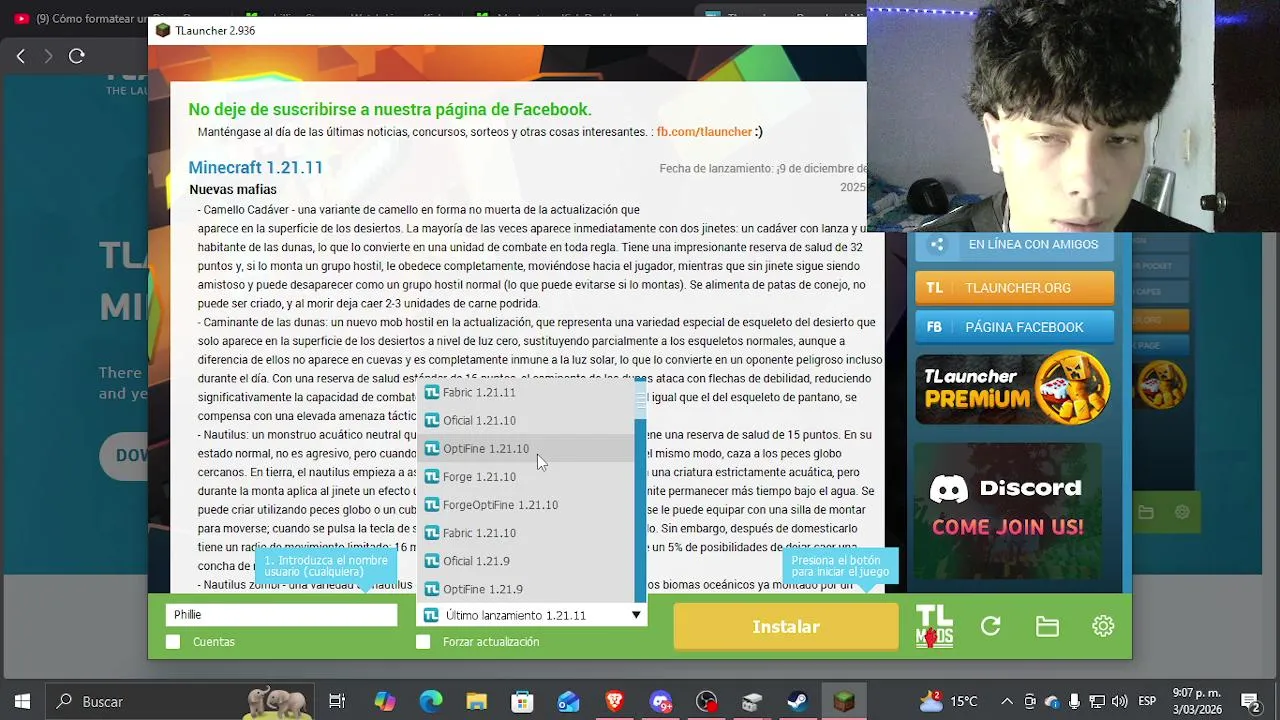Open the fb.com/tlauncher link
This screenshot has width=1280, height=720.
pos(704,132)
